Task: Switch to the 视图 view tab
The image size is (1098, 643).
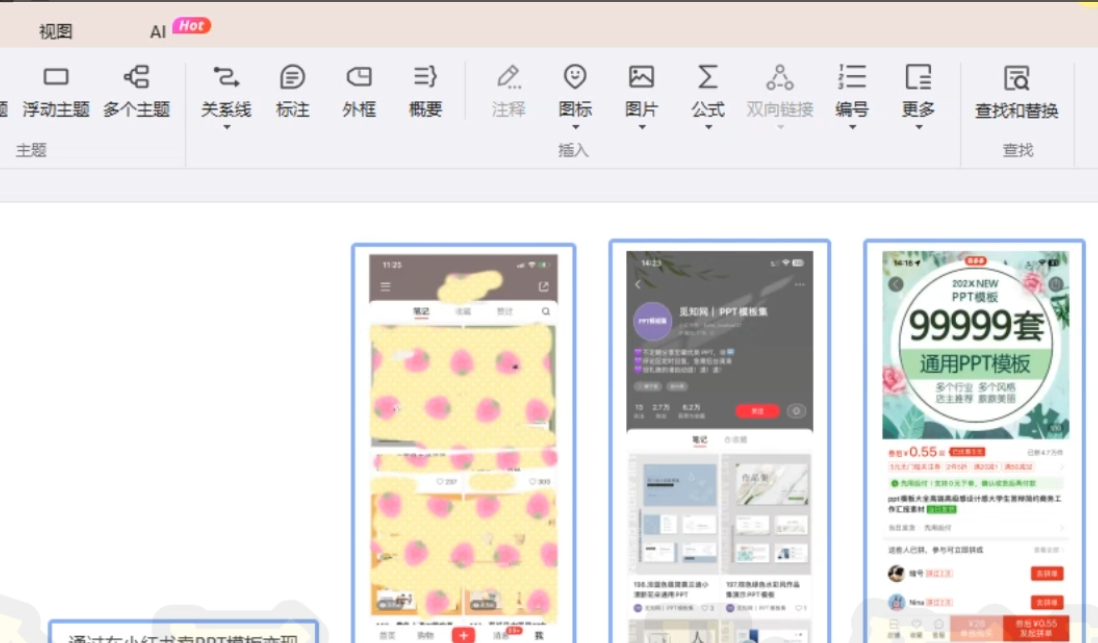Action: click(56, 31)
